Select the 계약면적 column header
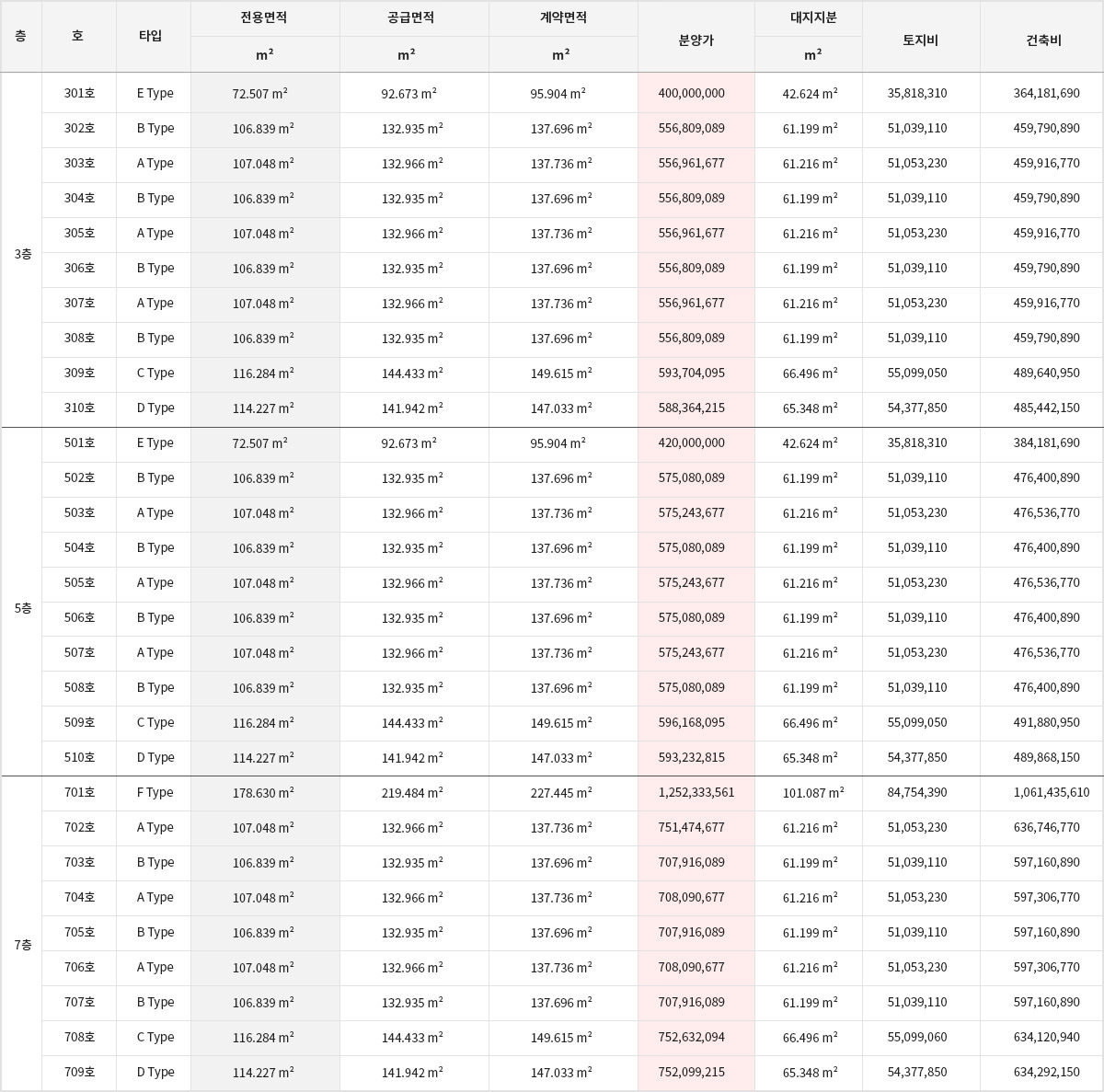Screen dimensions: 1104x1092 [563, 17]
